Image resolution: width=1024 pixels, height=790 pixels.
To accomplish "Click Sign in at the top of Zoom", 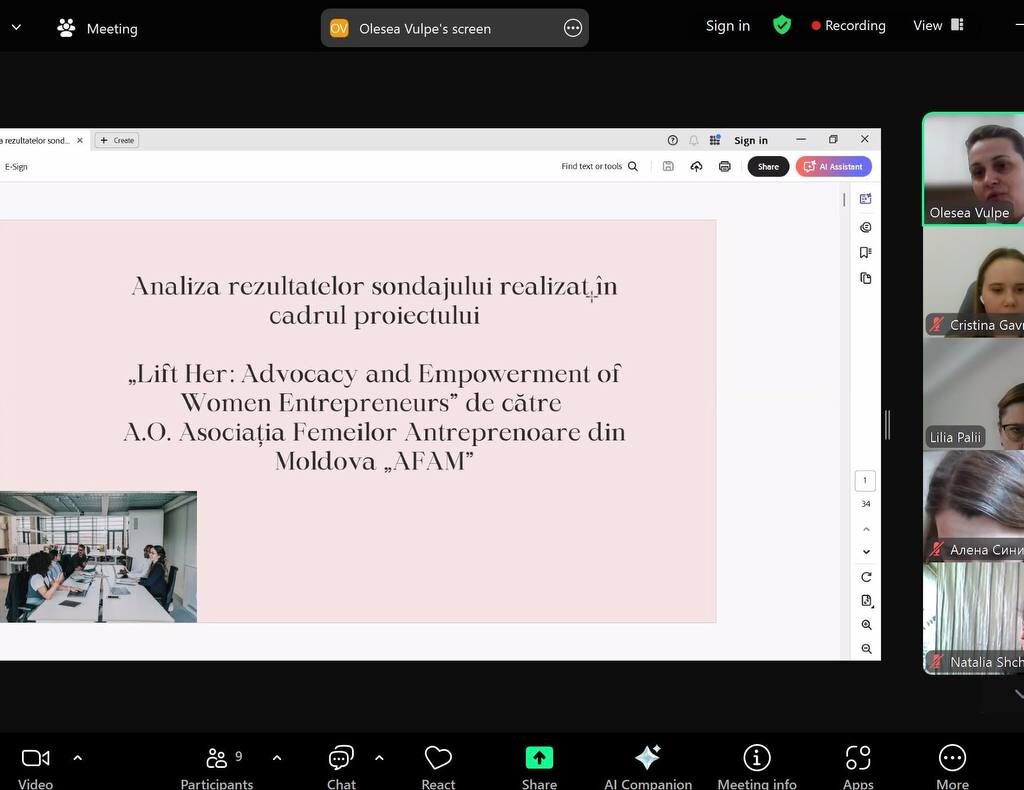I will point(727,26).
